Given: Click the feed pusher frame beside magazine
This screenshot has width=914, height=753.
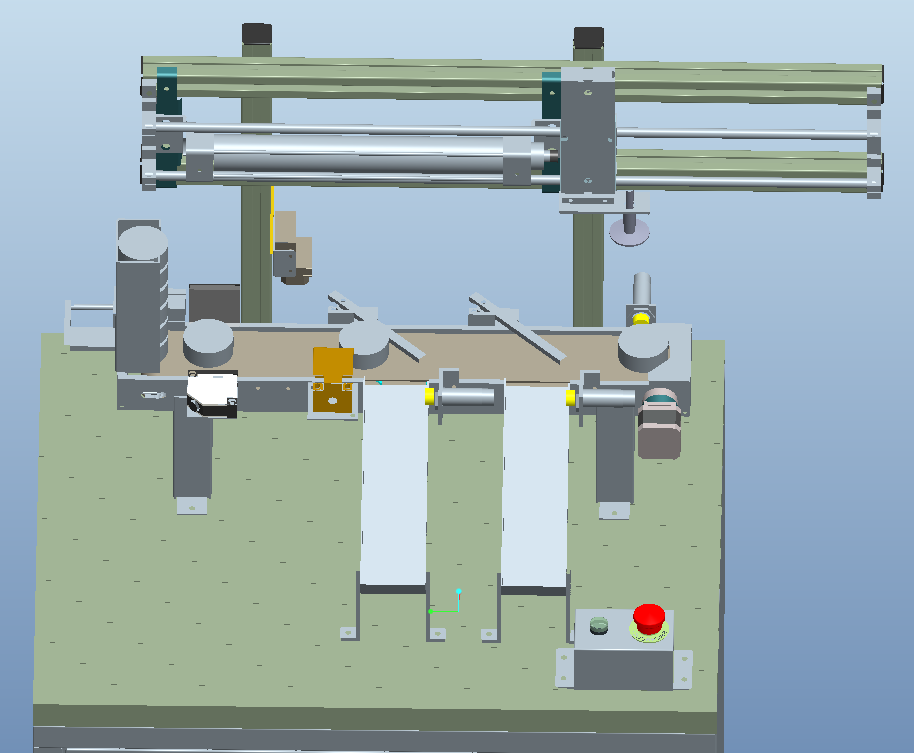Looking at the screenshot, I should pos(89,325).
